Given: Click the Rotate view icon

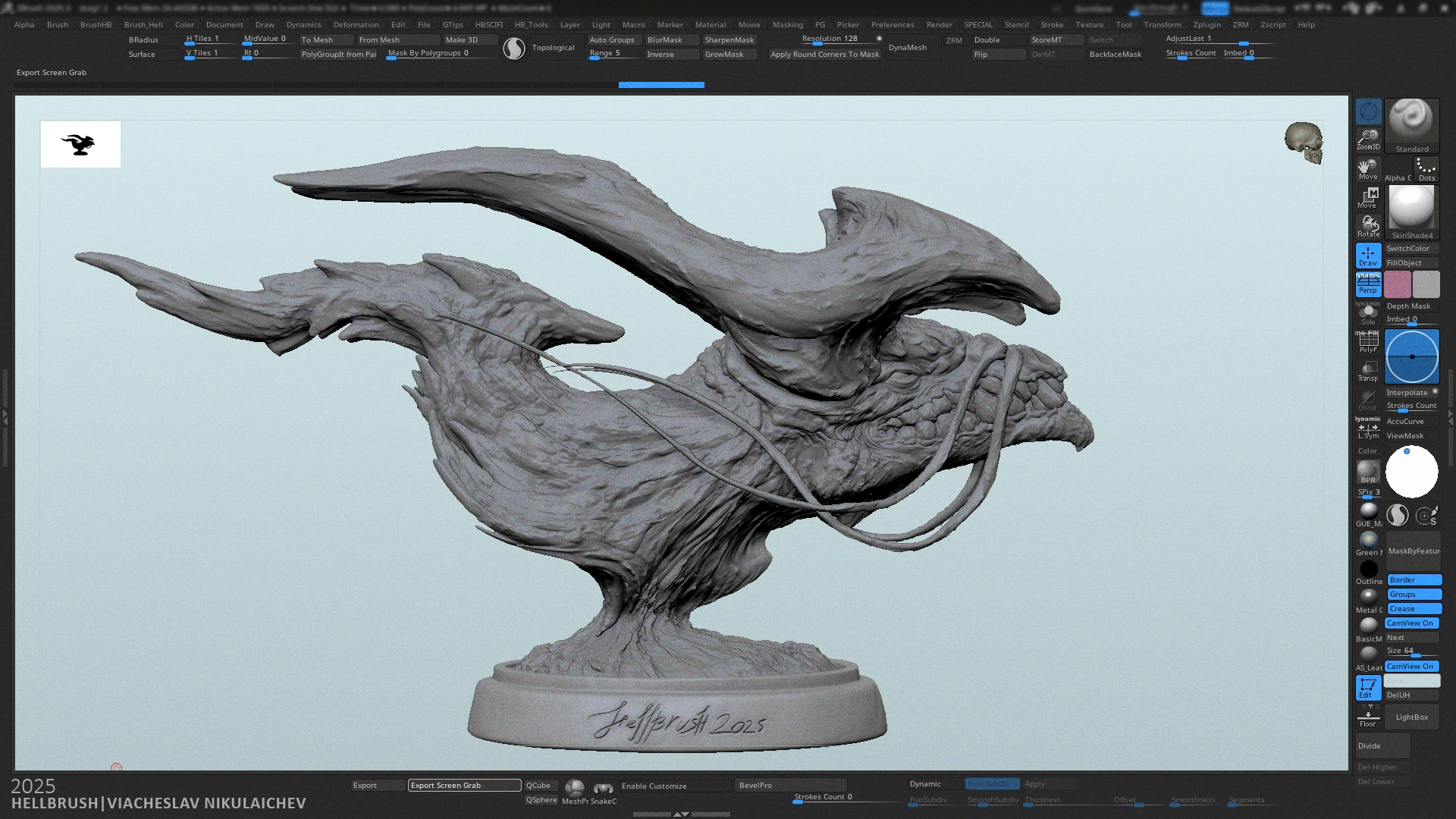Looking at the screenshot, I should pyautogui.click(x=1368, y=226).
